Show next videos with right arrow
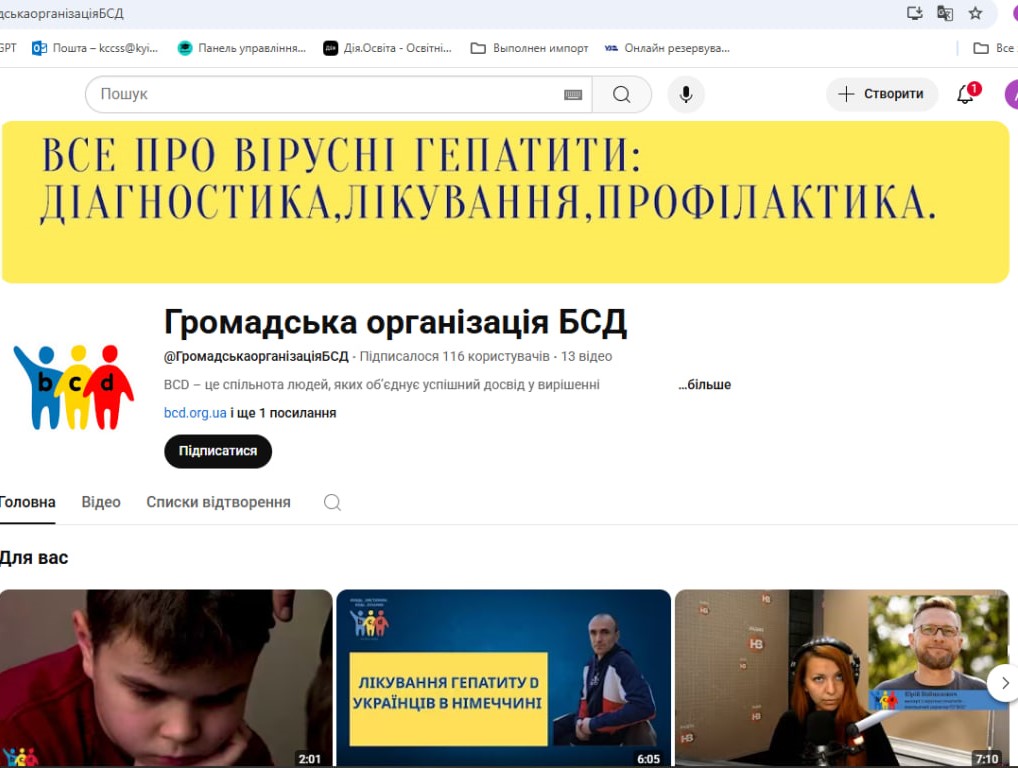This screenshot has height=768, width=1018. click(x=1004, y=683)
